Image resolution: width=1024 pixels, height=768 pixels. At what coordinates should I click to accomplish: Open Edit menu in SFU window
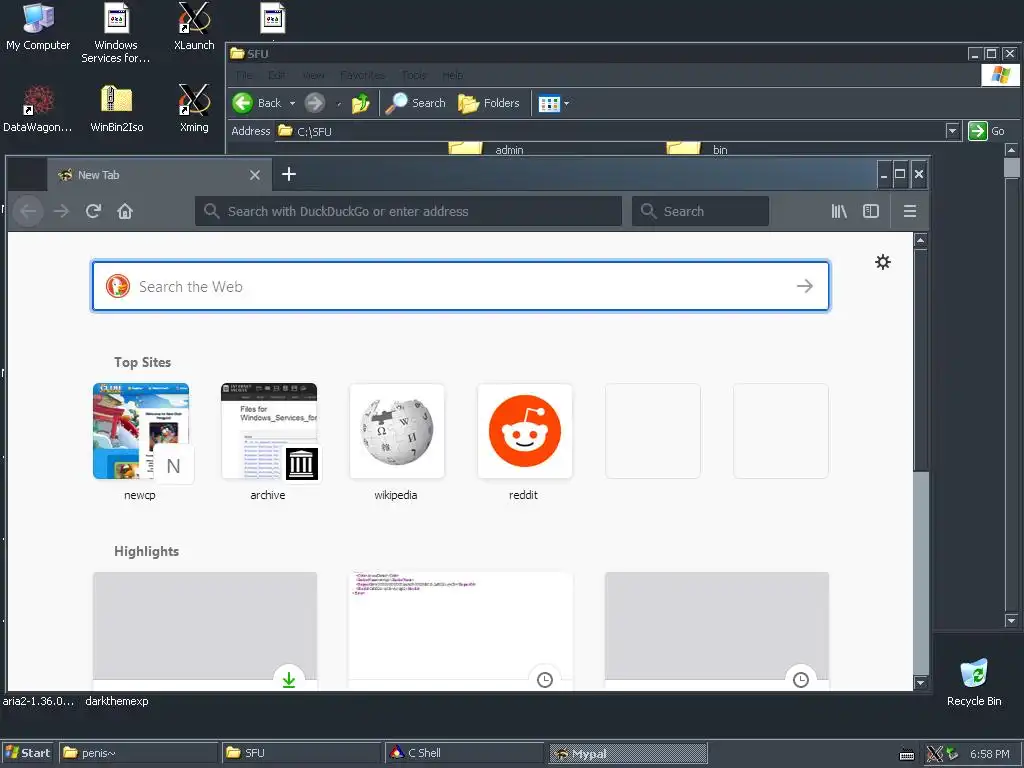coord(276,75)
